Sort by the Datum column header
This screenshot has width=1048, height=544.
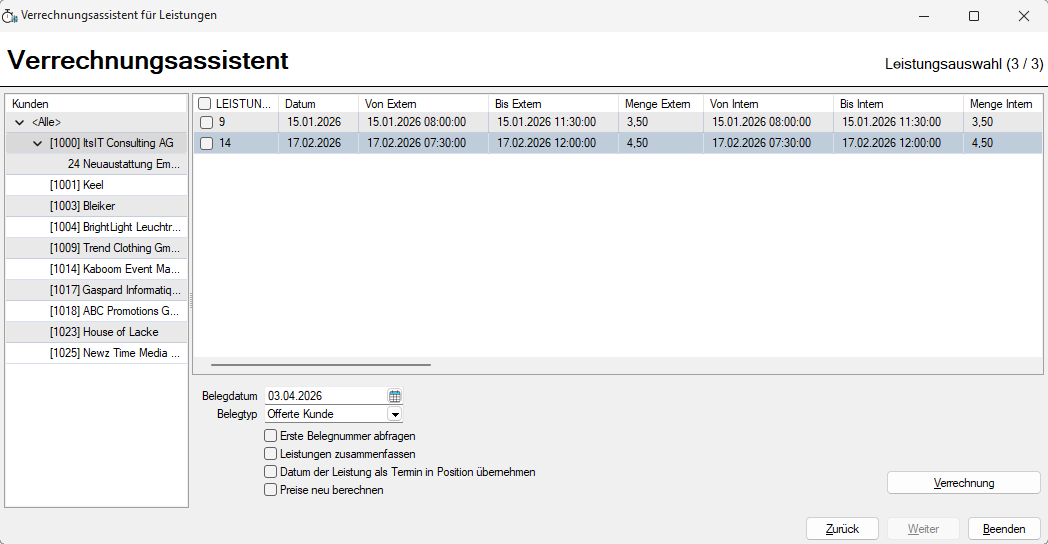(318, 104)
